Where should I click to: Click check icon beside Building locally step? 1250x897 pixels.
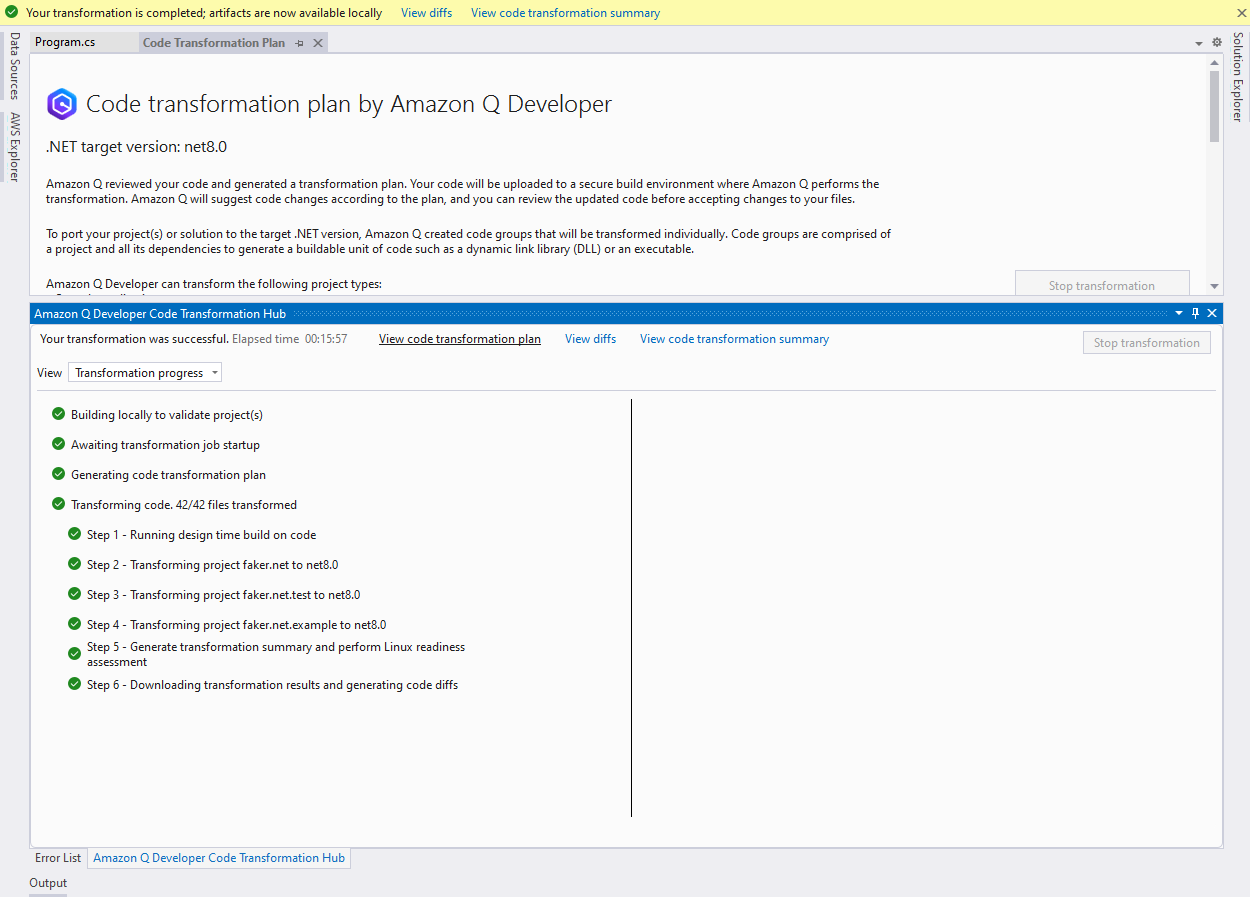click(x=58, y=414)
